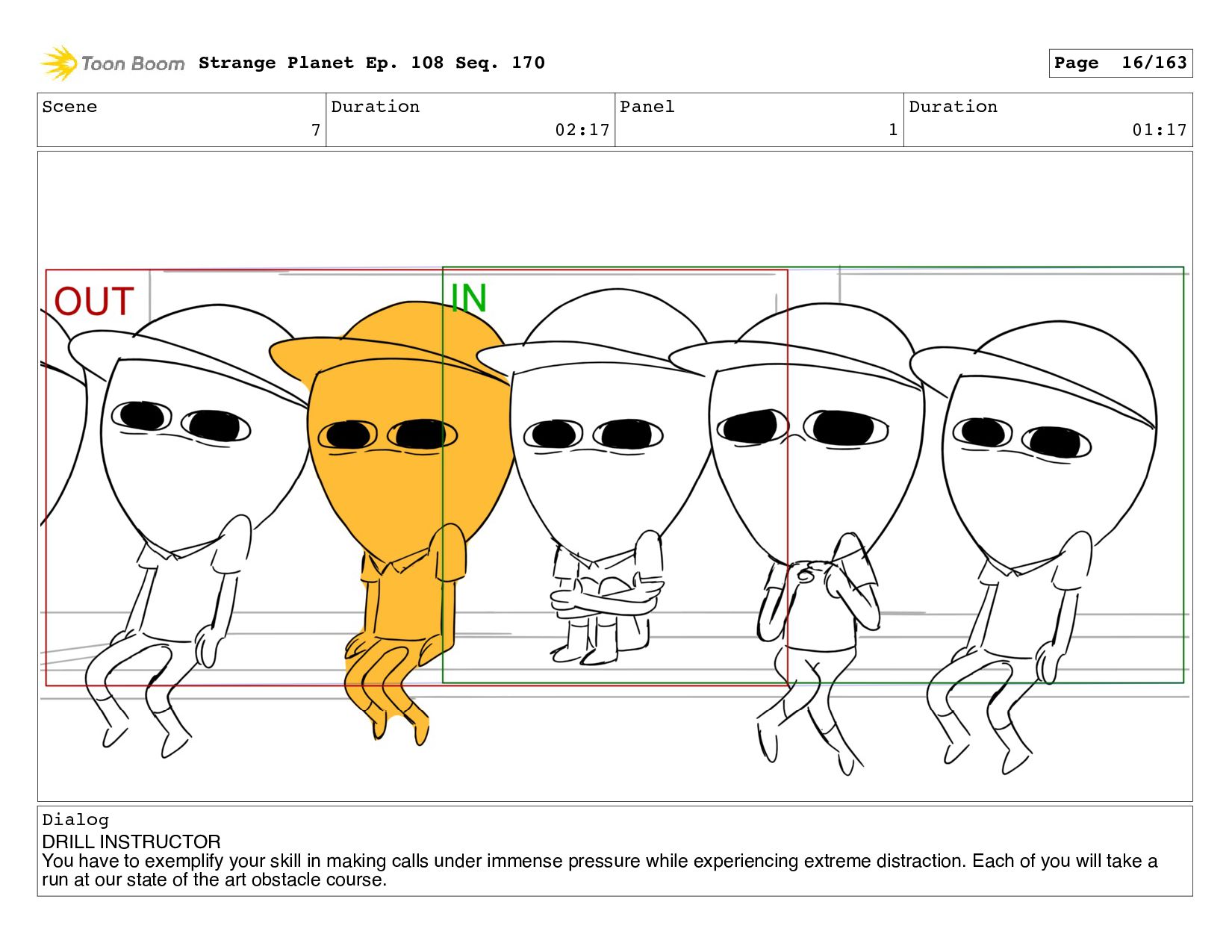Select the 'DRILL INSTRUCTOR' speaker name
Screen dimensions: 1232x952
point(131,841)
